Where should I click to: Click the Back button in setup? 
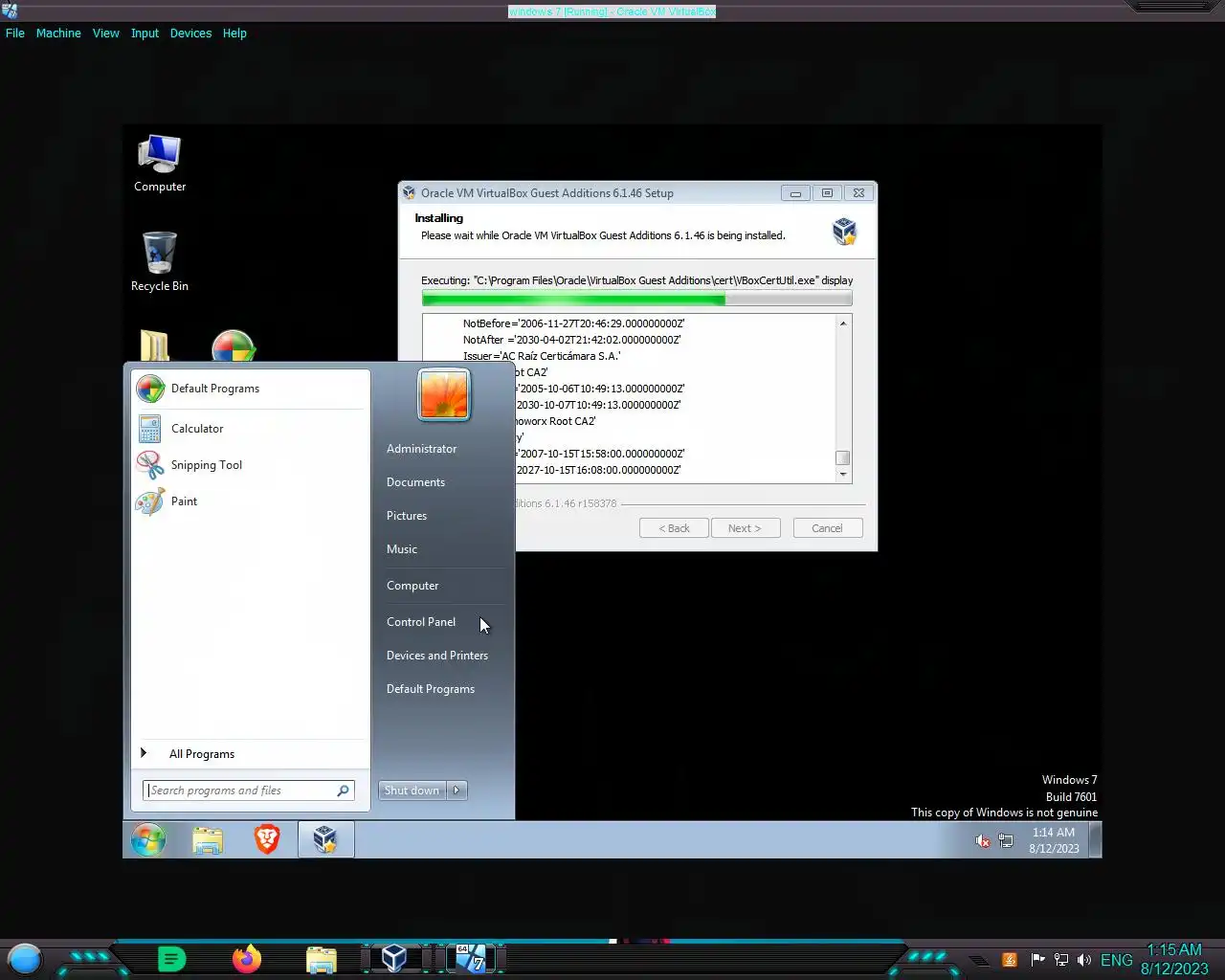(674, 528)
